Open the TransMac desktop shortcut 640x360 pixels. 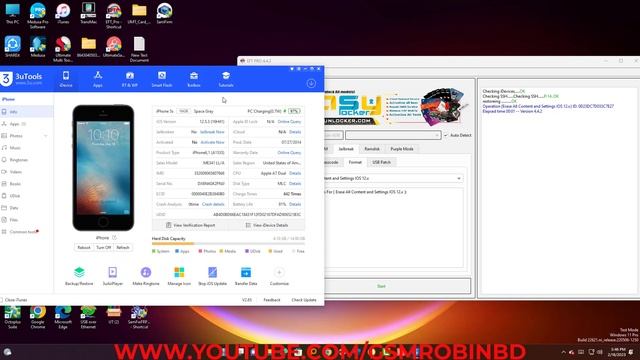click(88, 13)
